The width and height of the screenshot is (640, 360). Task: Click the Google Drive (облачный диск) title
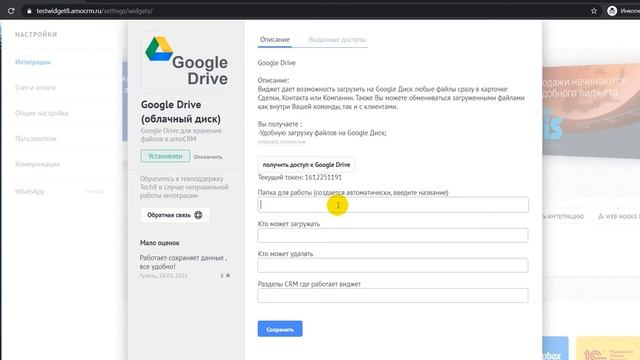click(x=181, y=112)
